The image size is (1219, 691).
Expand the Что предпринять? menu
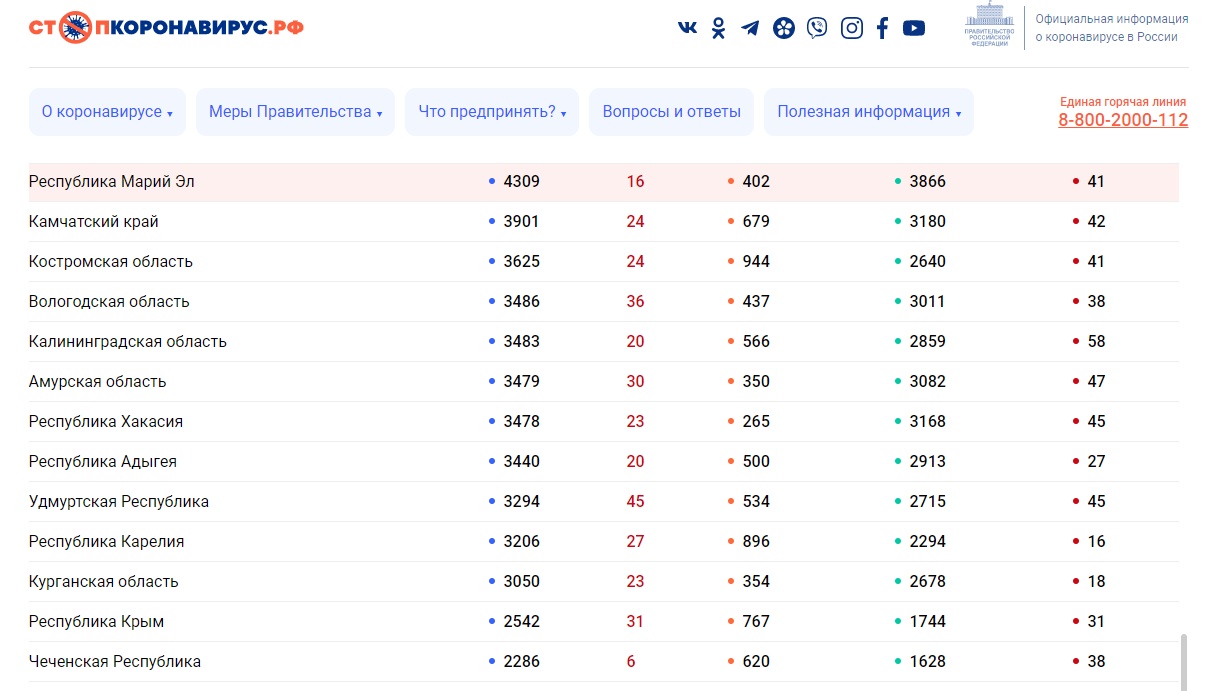pyautogui.click(x=492, y=112)
